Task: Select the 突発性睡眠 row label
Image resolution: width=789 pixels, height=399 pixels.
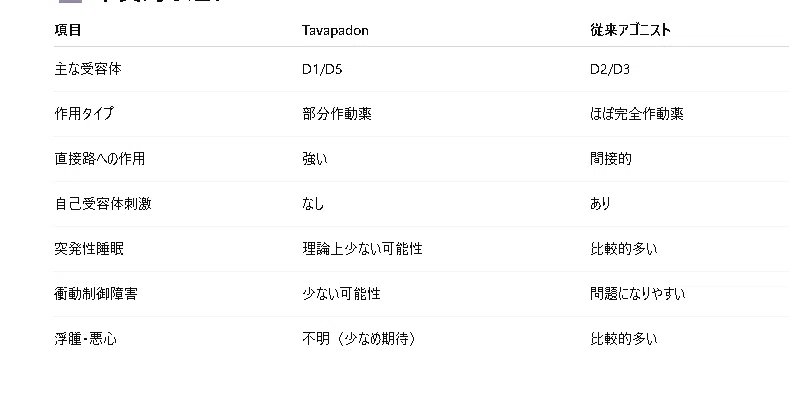Action: 89,249
